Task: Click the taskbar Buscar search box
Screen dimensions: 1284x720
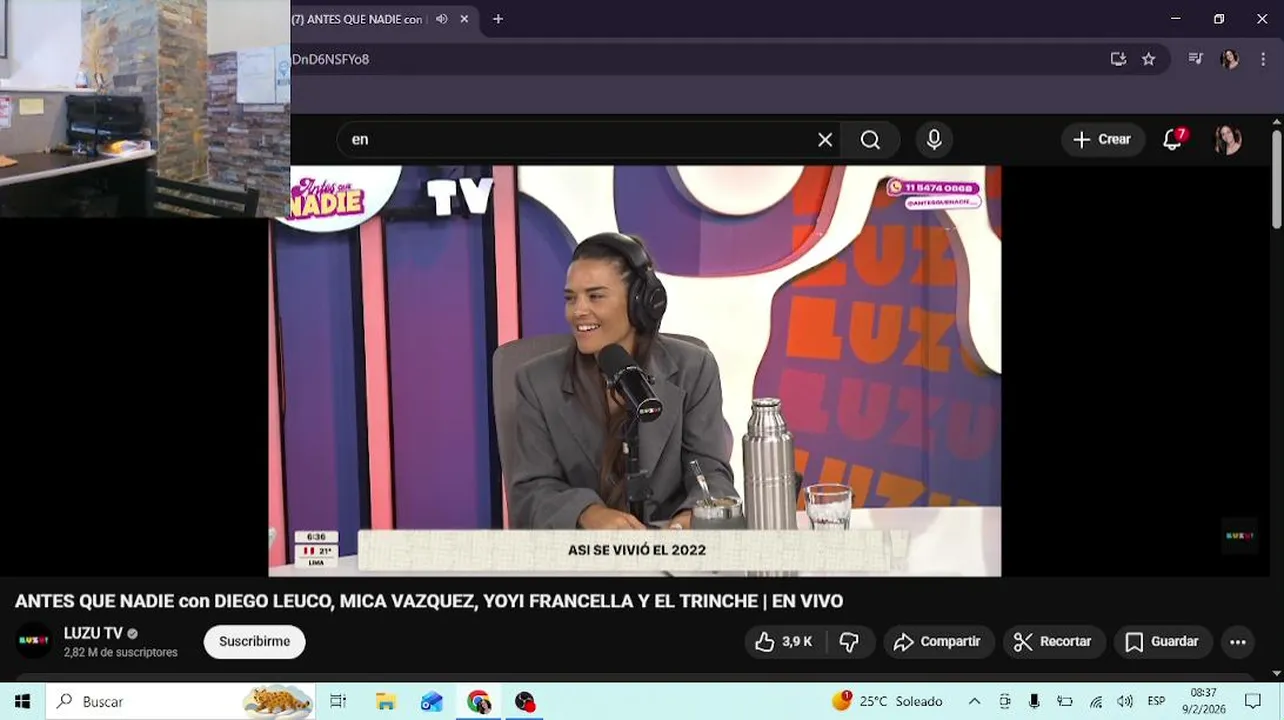Action: 180,701
